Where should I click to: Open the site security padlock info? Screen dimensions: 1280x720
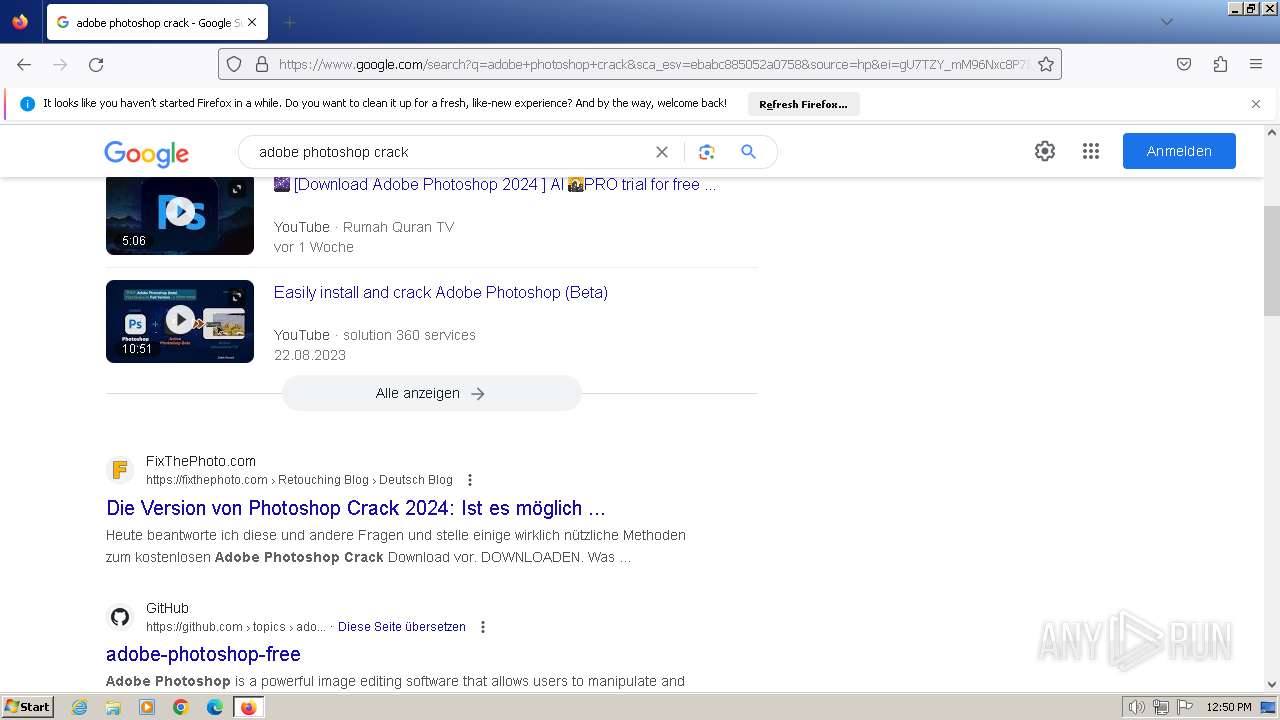tap(262, 64)
